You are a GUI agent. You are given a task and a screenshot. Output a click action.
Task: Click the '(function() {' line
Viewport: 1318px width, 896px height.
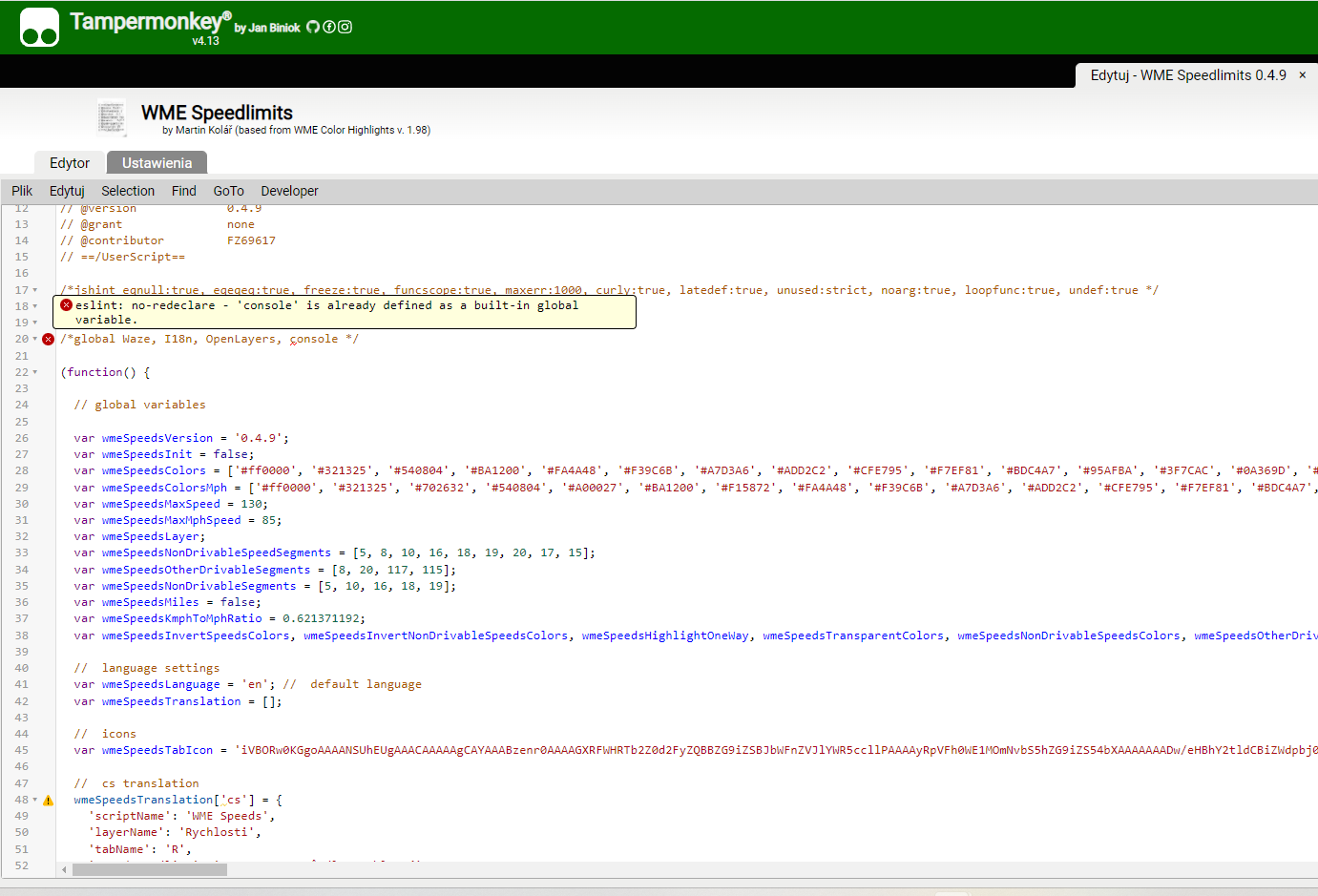coord(105,372)
